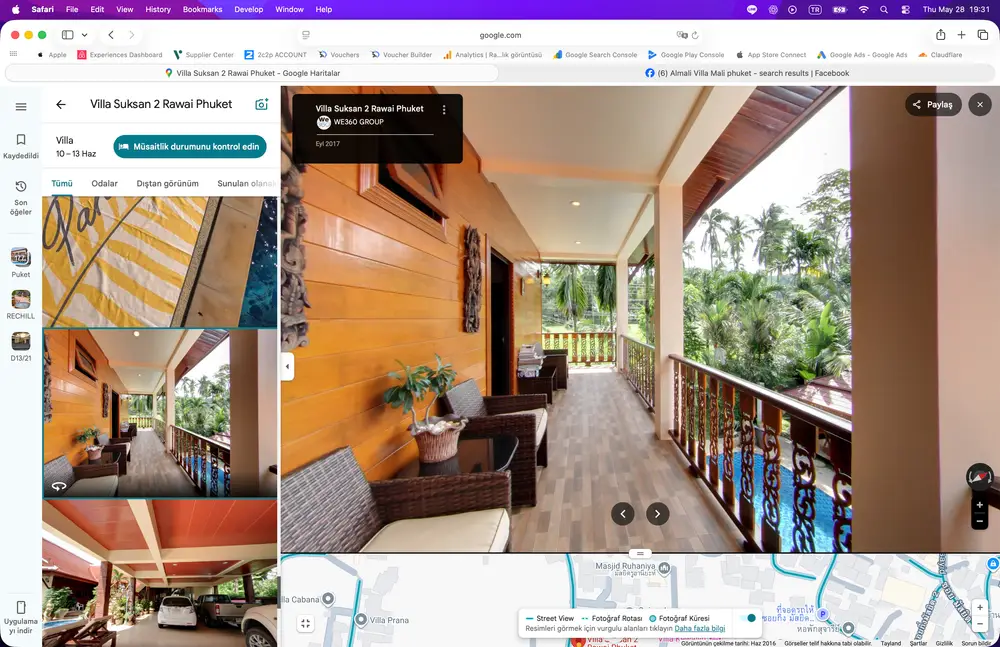Click Uygulamayı indir app download
Image resolution: width=1000 pixels, height=647 pixels.
21,617
